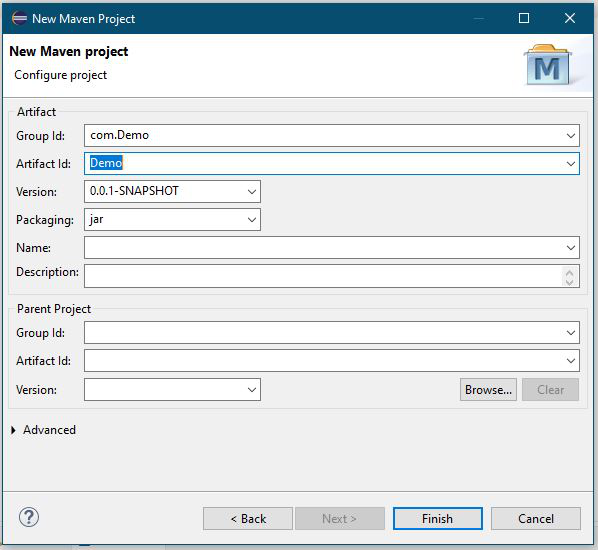The height and width of the screenshot is (550, 598).
Task: Close the New Maven Project dialog
Action: [x=570, y=18]
